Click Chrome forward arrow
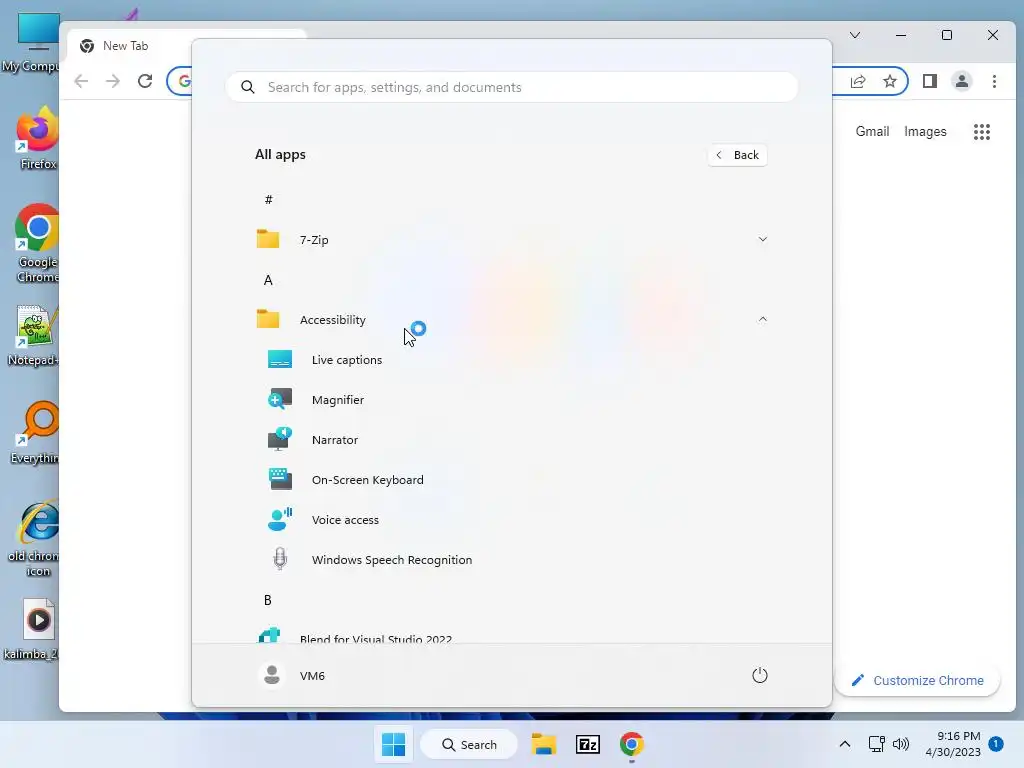 [113, 81]
